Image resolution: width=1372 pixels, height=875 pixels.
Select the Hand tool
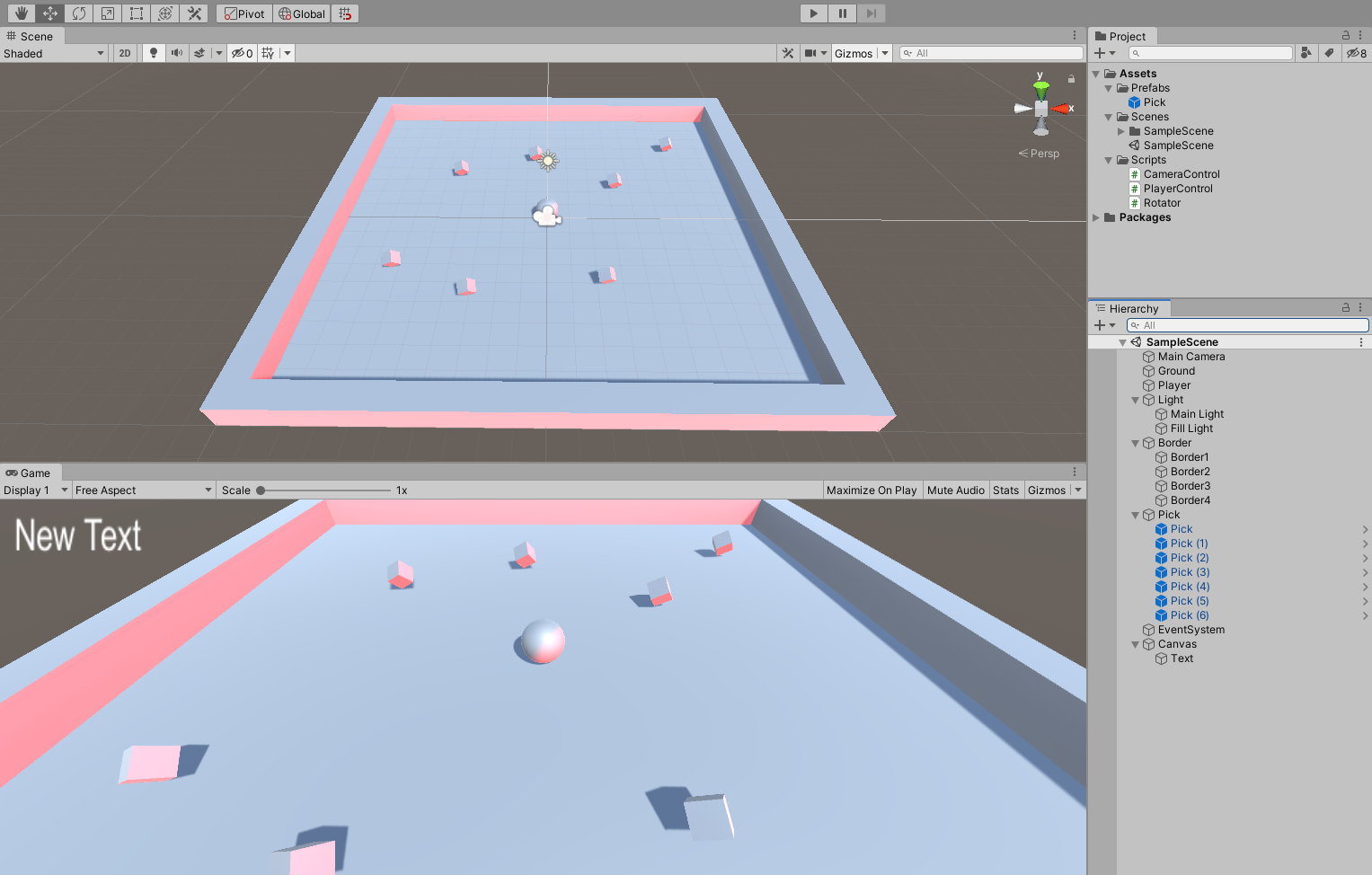point(21,13)
